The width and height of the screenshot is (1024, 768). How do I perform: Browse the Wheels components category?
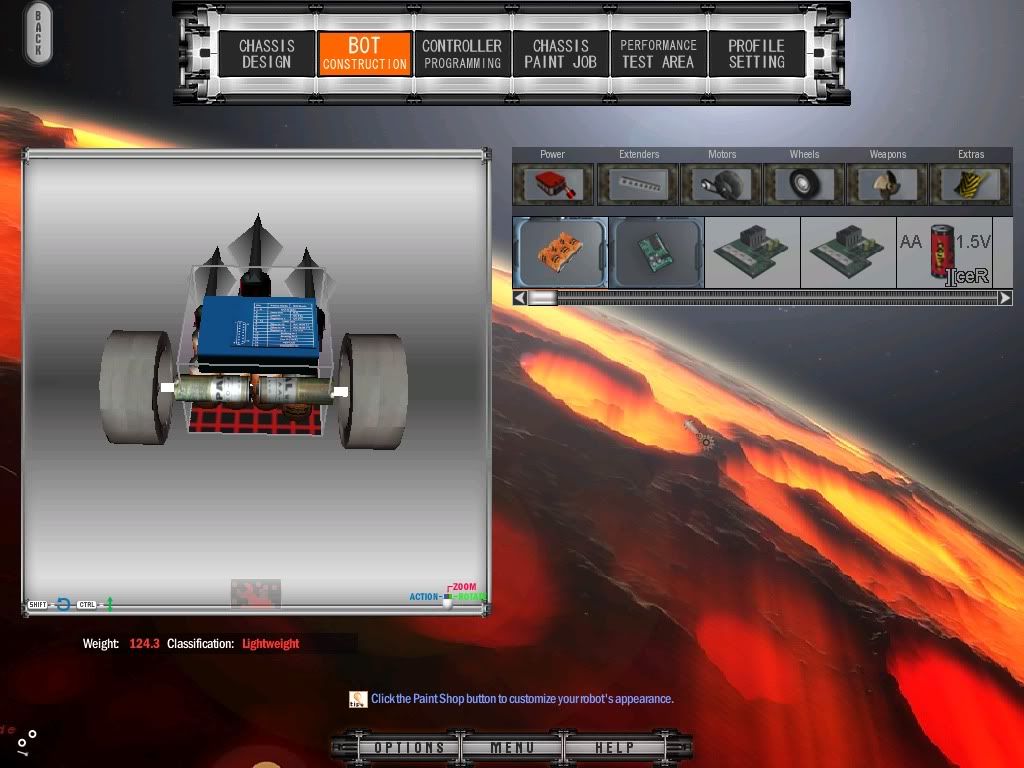804,184
